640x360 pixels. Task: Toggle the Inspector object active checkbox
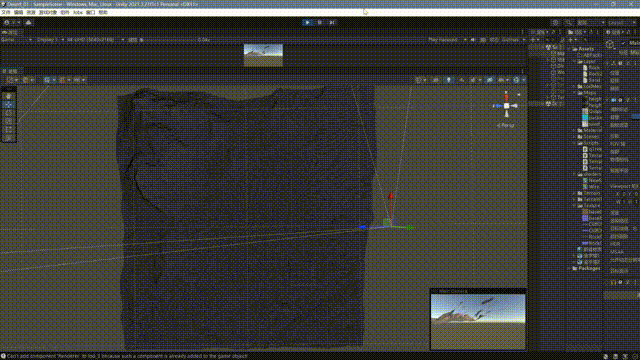point(623,43)
